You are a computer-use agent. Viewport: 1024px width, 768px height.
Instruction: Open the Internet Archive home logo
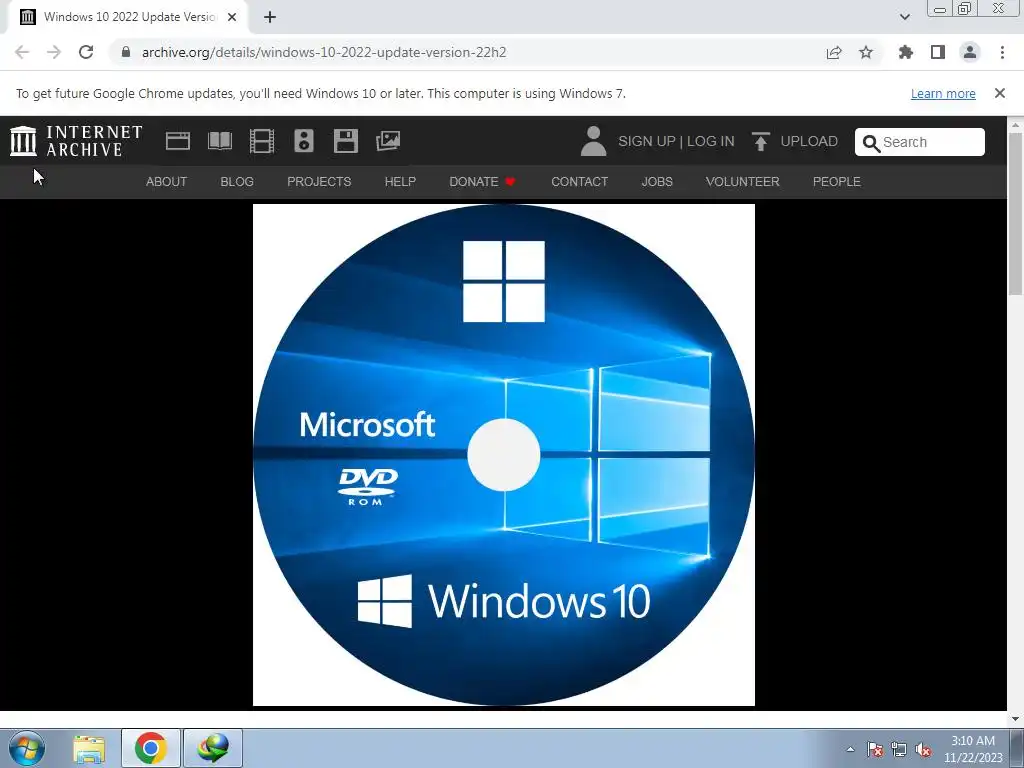(x=76, y=141)
